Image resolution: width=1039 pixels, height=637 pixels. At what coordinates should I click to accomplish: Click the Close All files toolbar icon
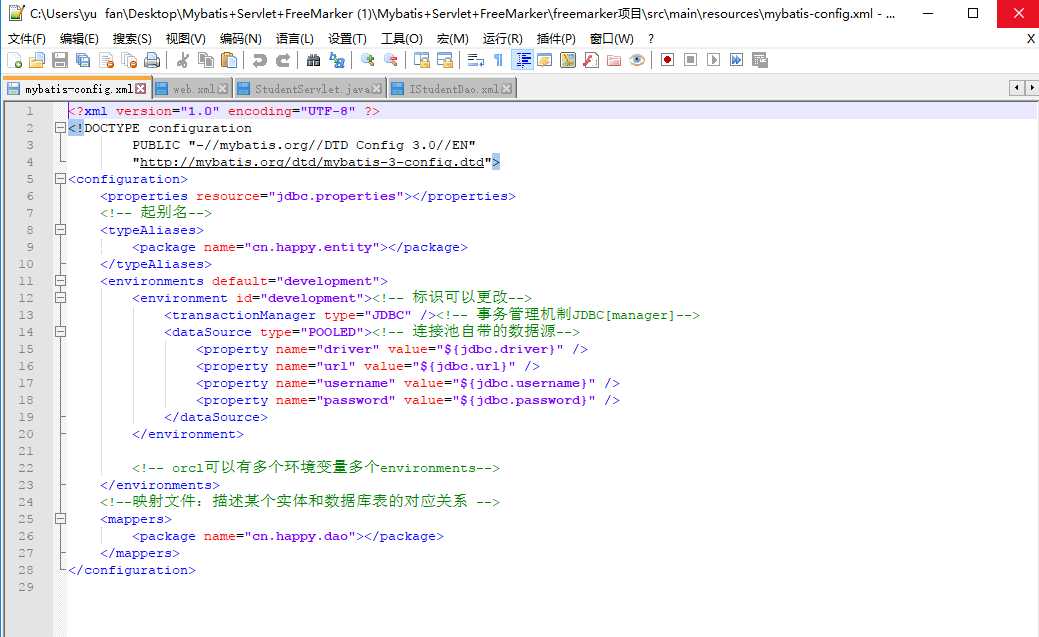coord(129,60)
